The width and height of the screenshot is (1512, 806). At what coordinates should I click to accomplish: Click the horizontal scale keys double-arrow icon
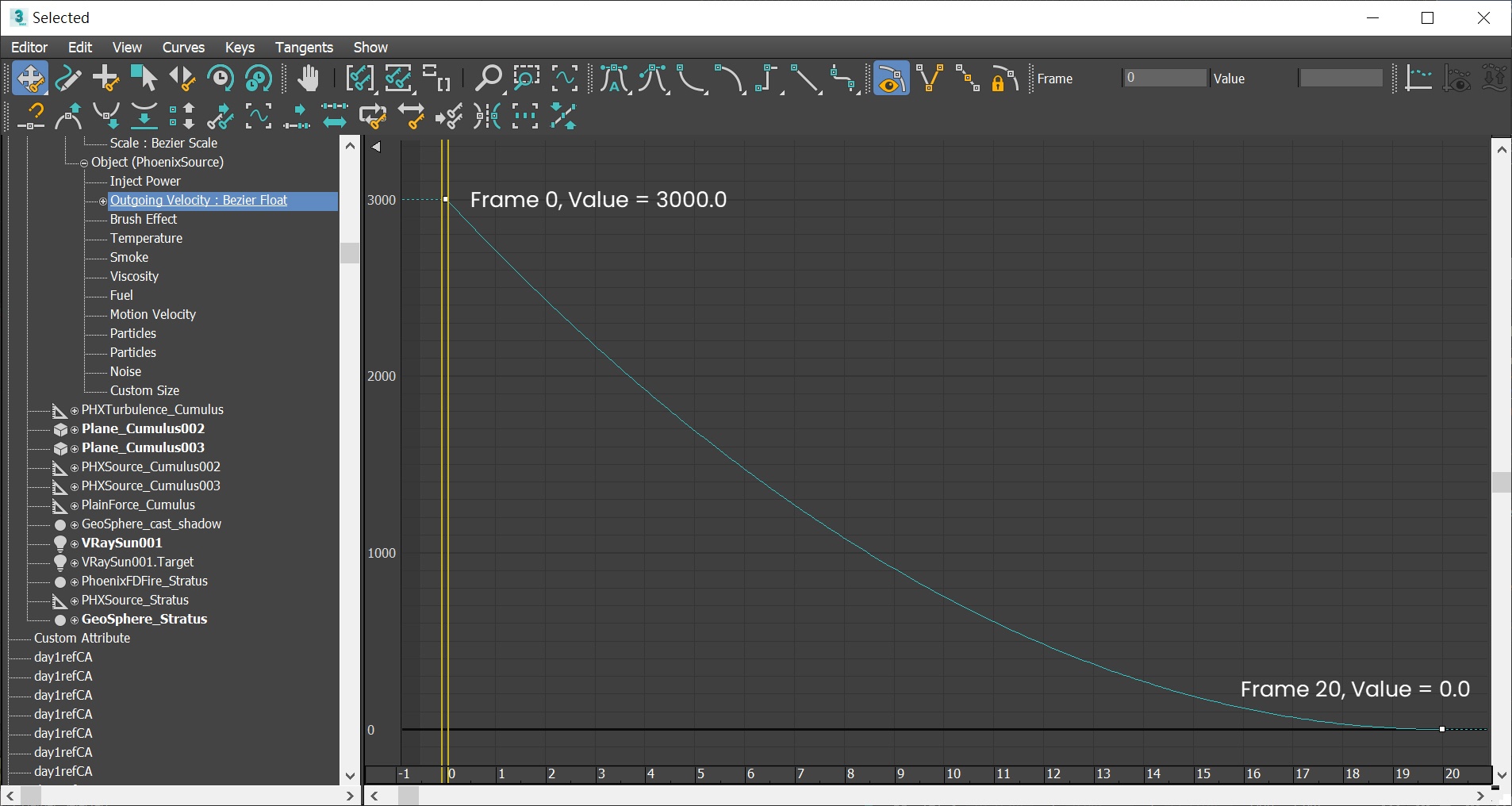[335, 117]
